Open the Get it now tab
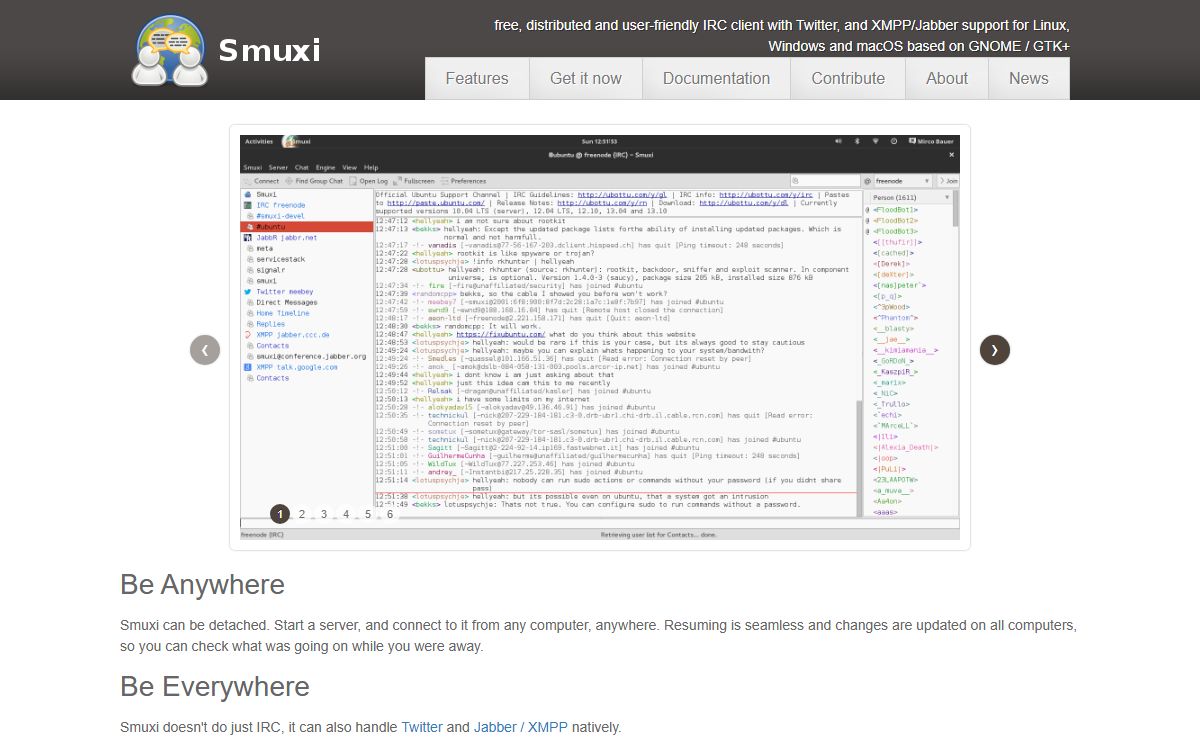This screenshot has width=1200, height=740. click(586, 78)
